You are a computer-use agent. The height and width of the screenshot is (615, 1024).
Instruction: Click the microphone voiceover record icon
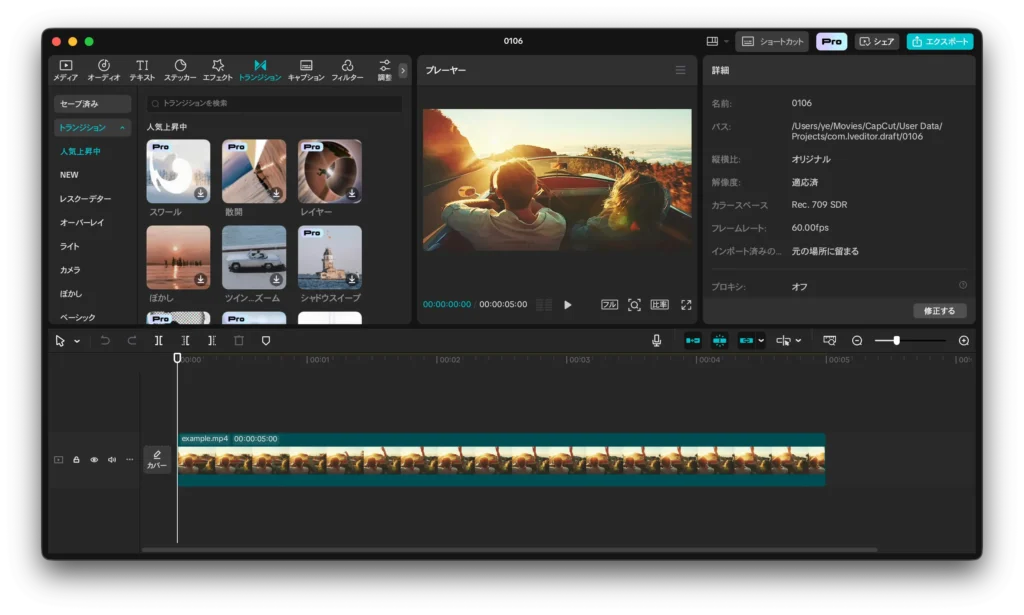coord(656,341)
